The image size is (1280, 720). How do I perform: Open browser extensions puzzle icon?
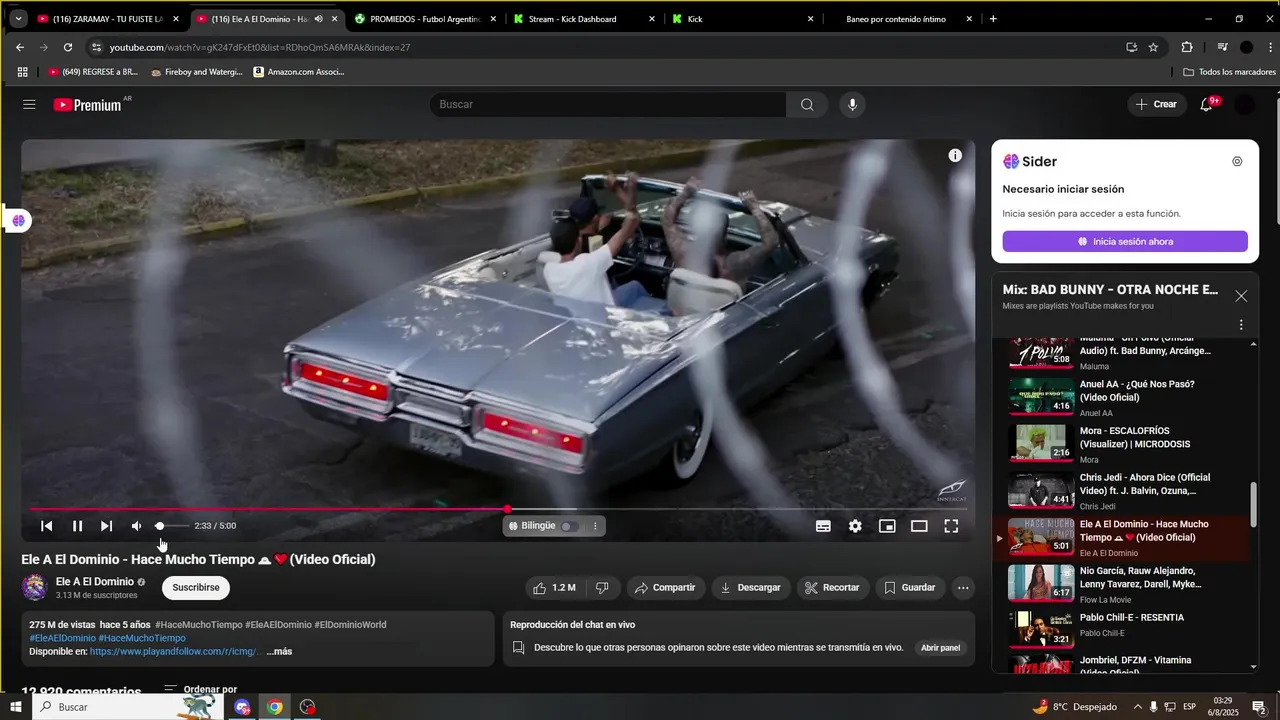(x=1187, y=47)
